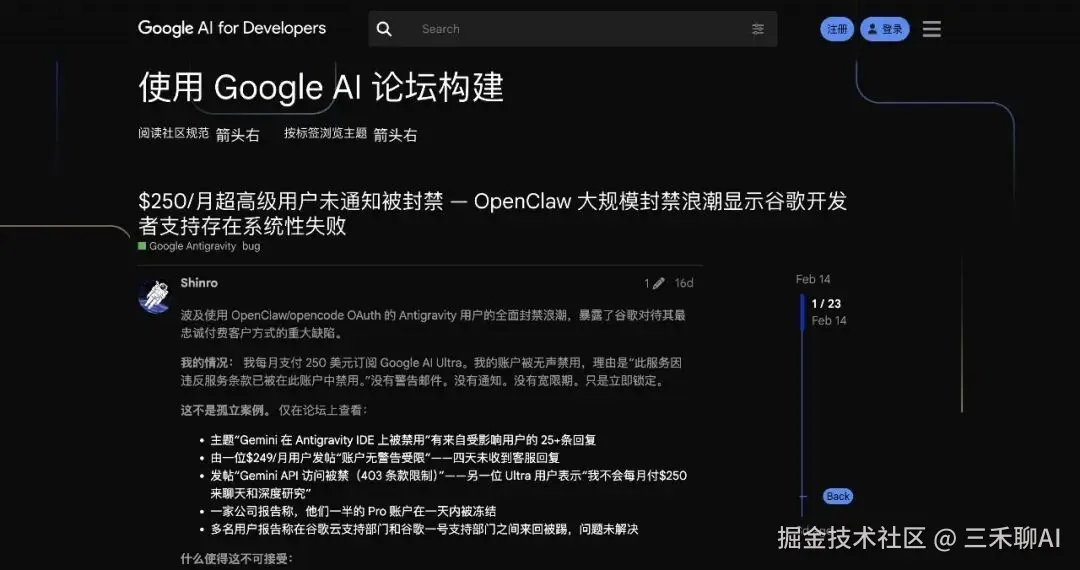Open the hamburger menu icon
The image size is (1080, 570).
(x=931, y=29)
